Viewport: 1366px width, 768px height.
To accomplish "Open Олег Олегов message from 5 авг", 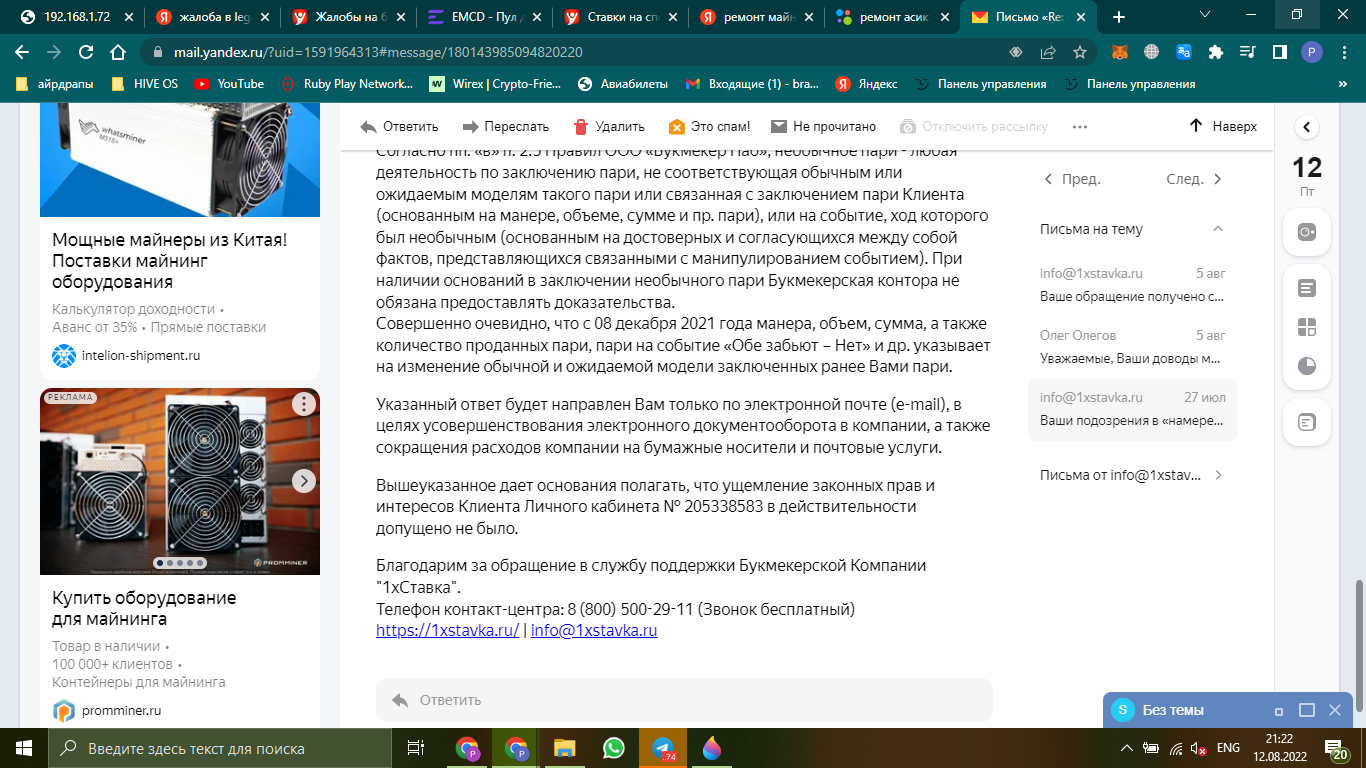I will click(x=1132, y=346).
